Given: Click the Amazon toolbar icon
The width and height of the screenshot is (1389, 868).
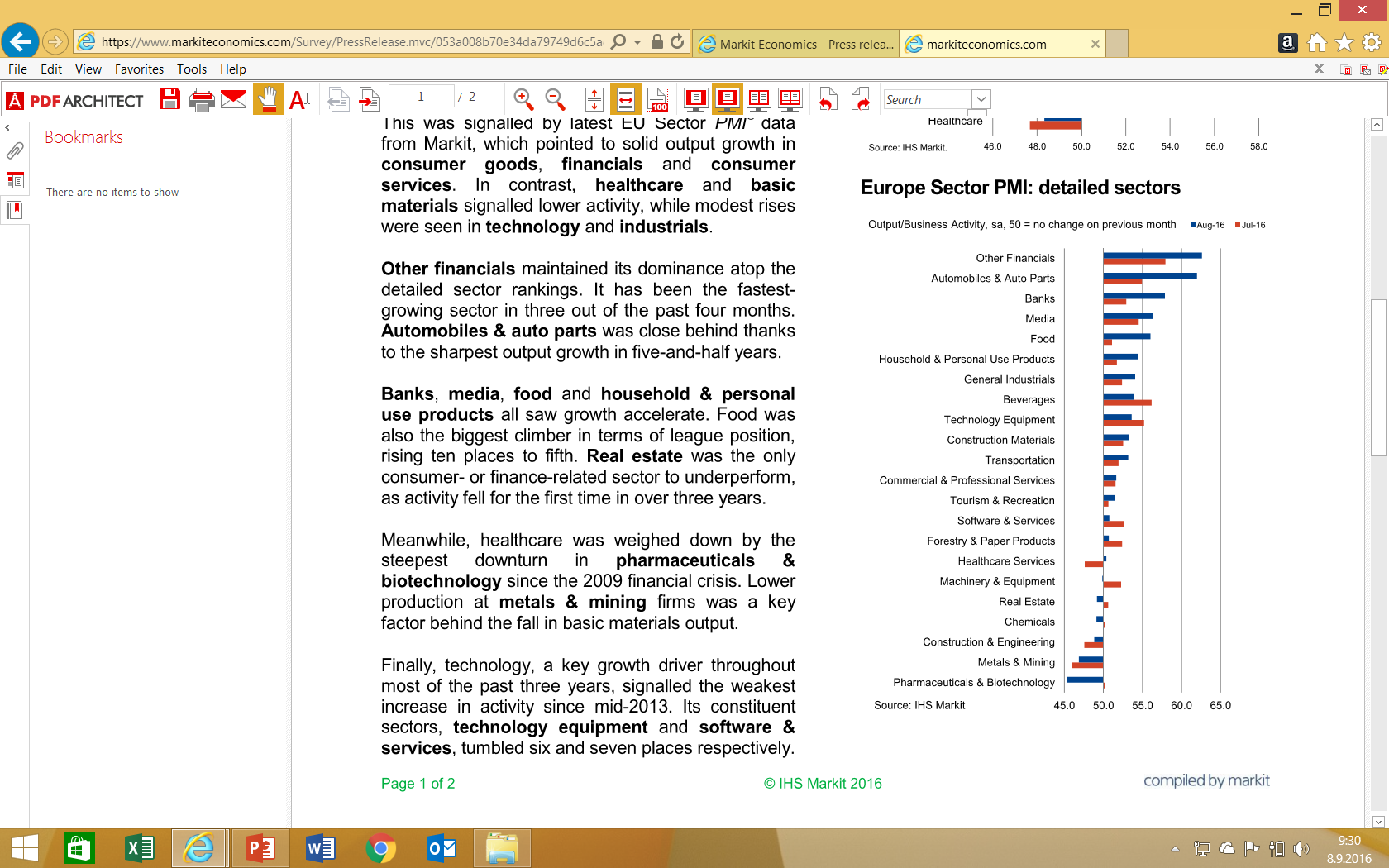Looking at the screenshot, I should point(1287,42).
